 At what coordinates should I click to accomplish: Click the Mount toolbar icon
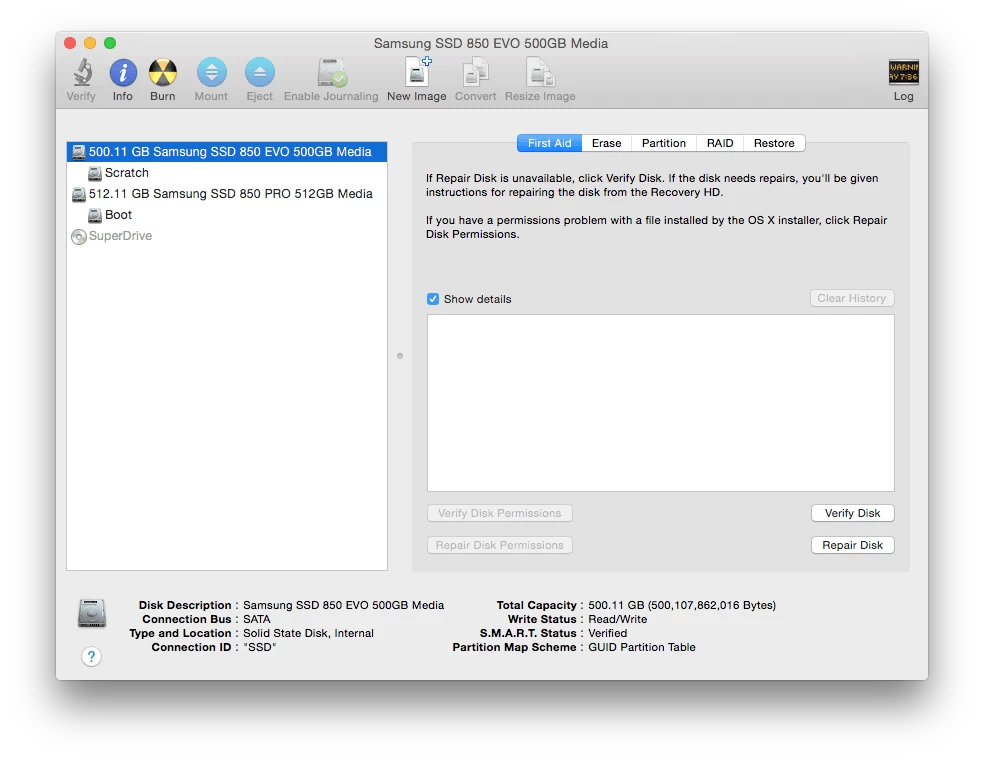(211, 72)
